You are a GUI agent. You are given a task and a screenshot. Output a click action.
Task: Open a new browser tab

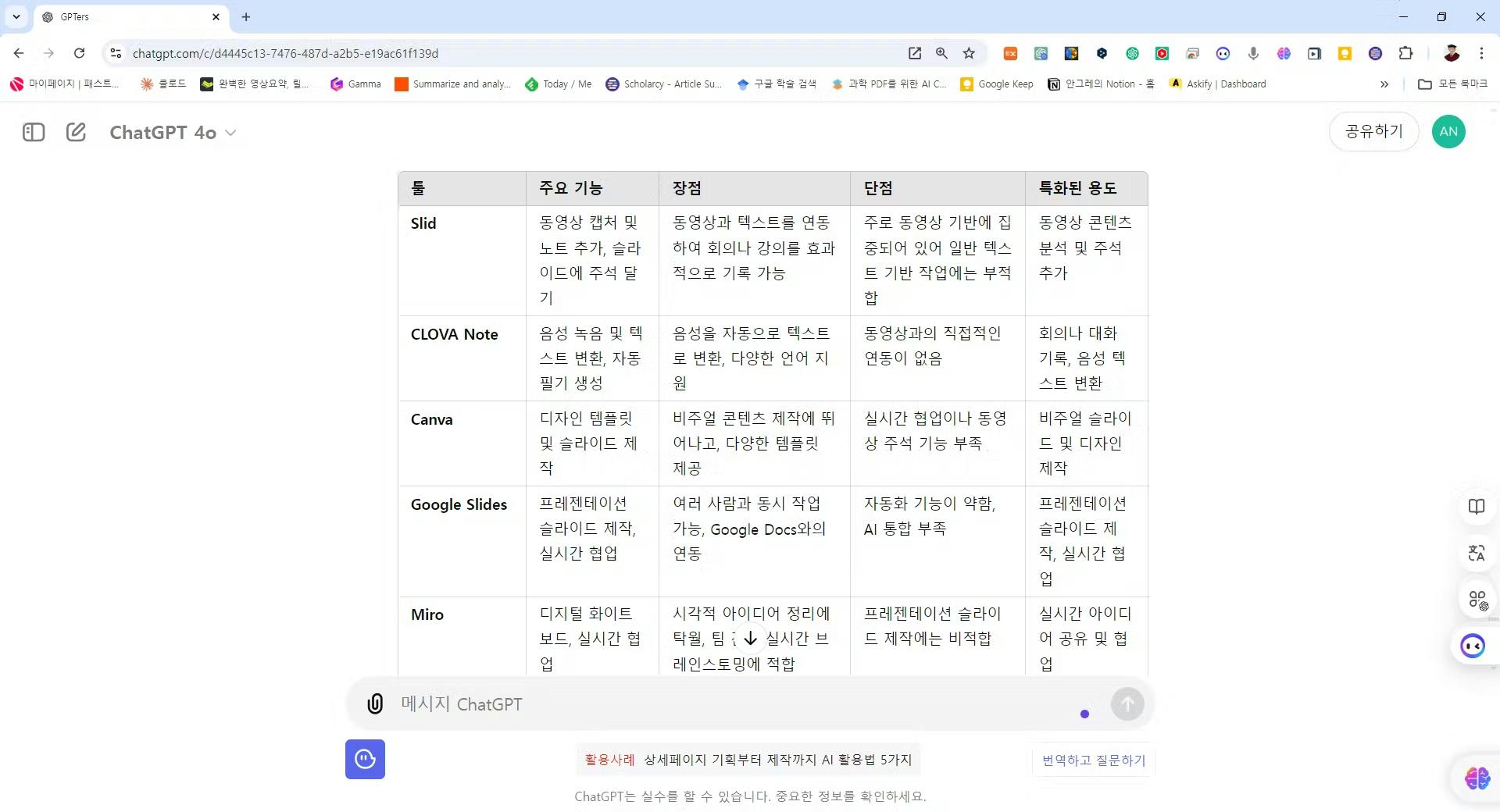pyautogui.click(x=246, y=16)
